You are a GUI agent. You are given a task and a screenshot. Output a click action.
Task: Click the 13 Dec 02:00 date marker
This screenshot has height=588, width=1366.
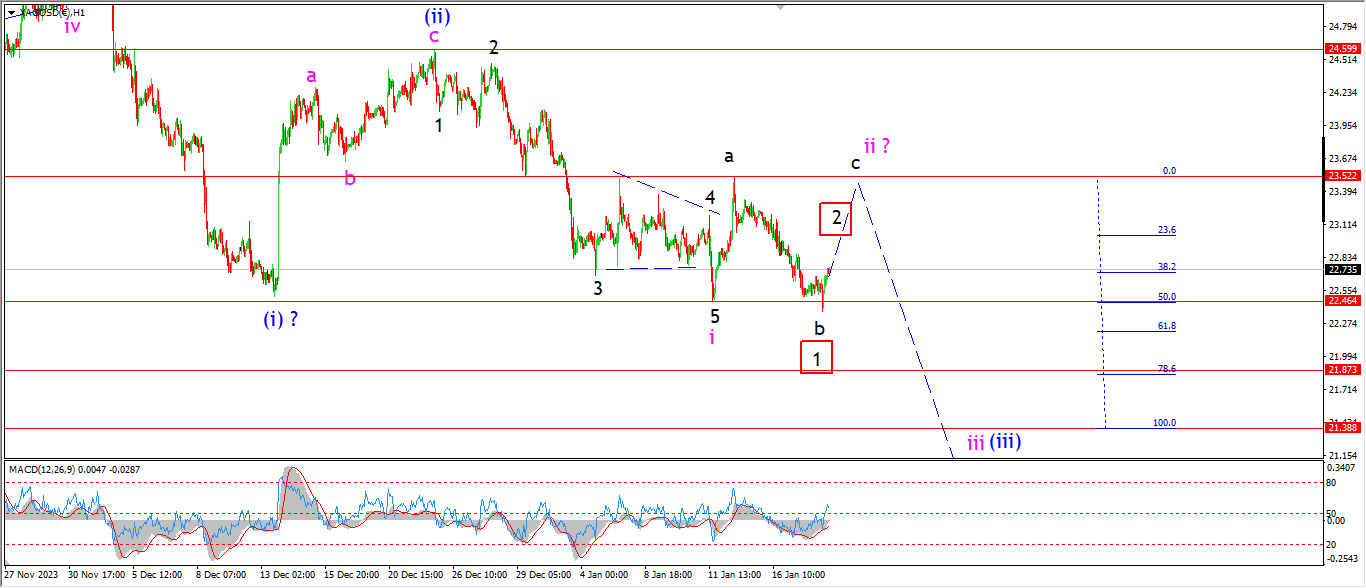pyautogui.click(x=289, y=575)
